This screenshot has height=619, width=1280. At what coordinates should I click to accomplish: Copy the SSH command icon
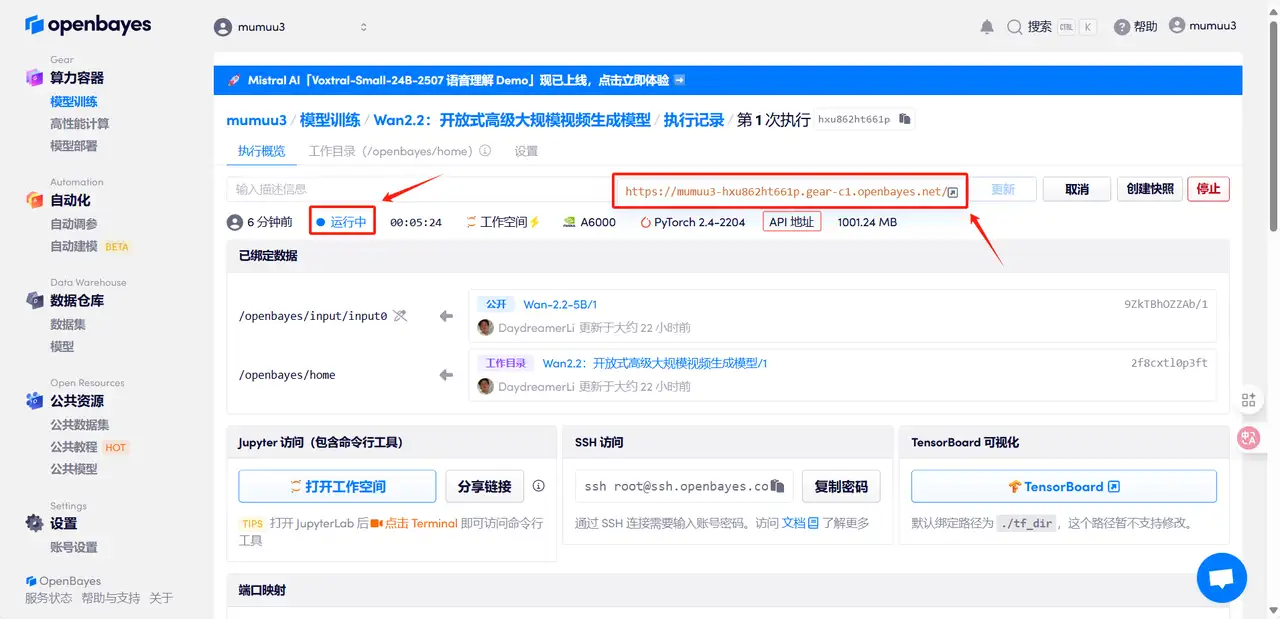778,486
